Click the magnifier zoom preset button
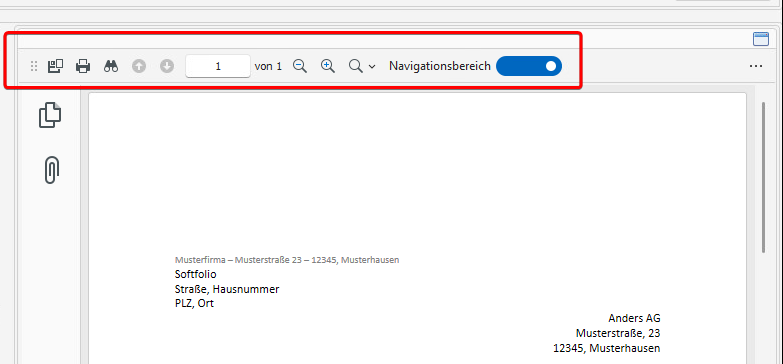 (356, 66)
